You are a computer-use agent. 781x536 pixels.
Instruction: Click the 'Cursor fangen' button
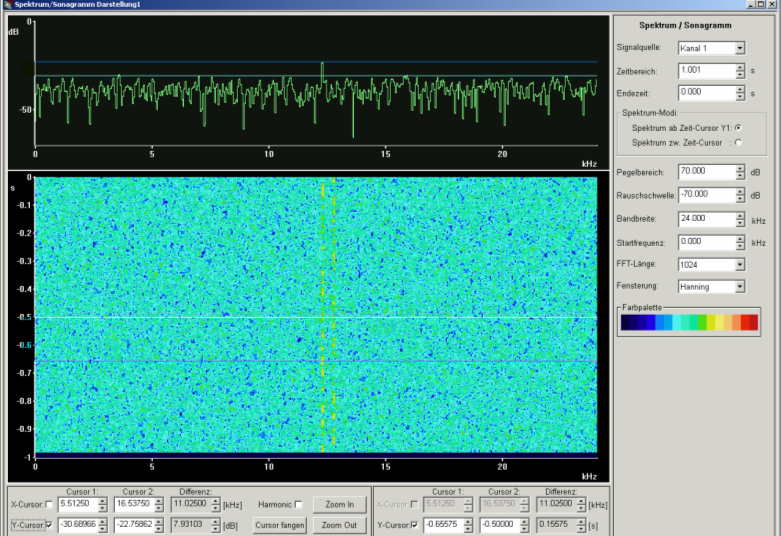pos(280,525)
